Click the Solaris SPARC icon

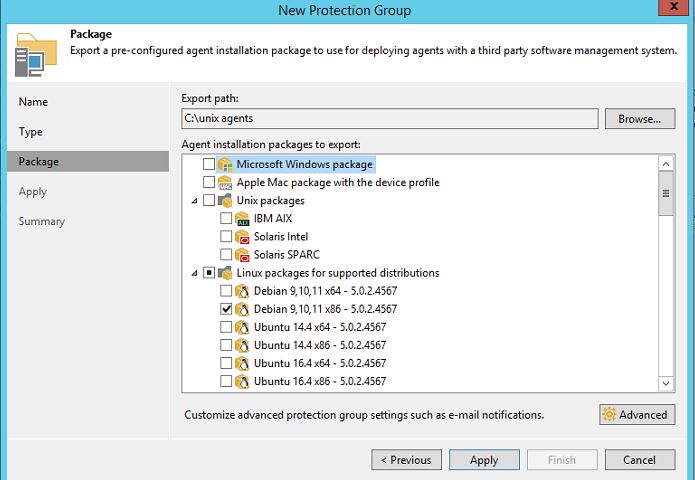tap(242, 254)
